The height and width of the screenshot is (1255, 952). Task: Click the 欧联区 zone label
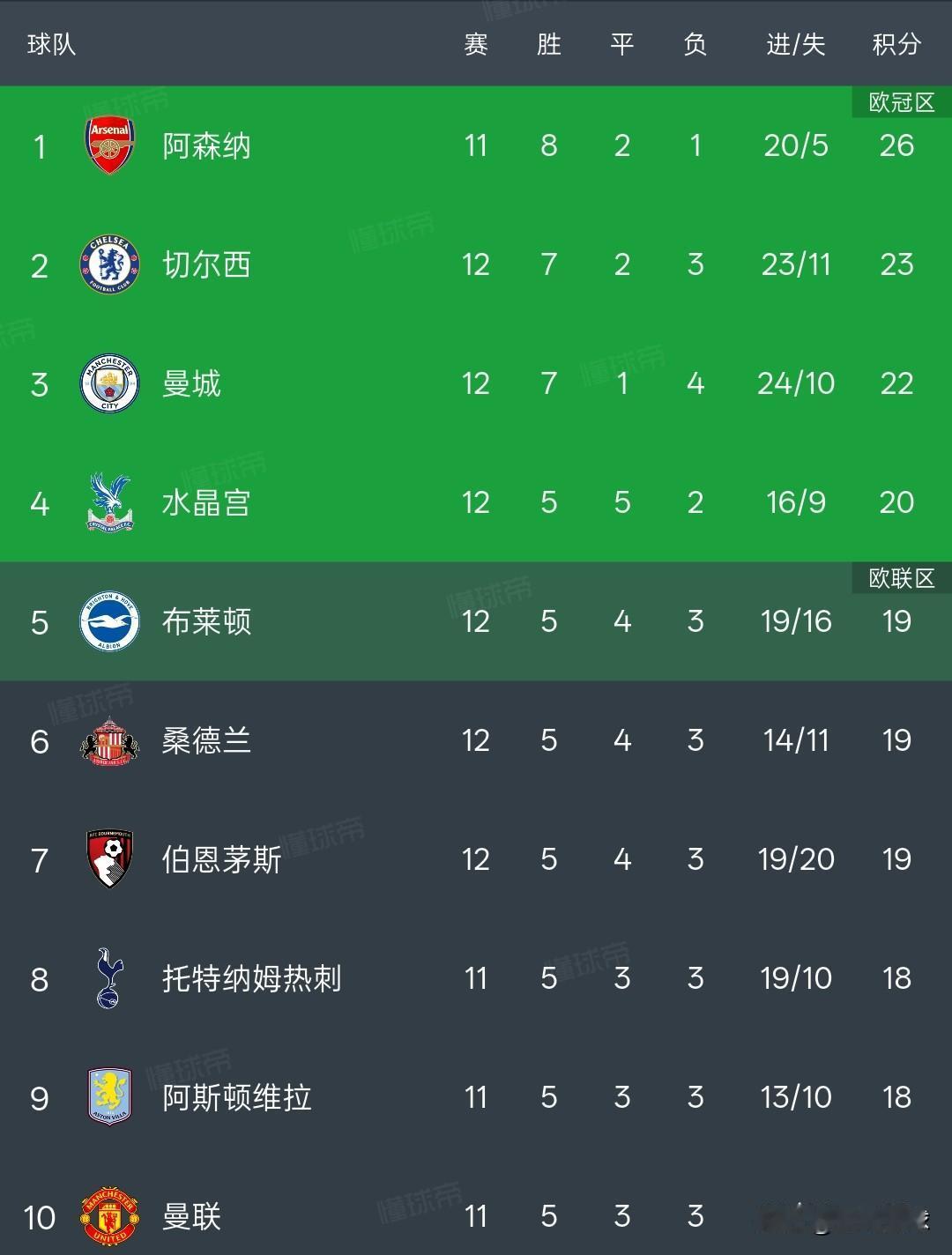coord(901,578)
